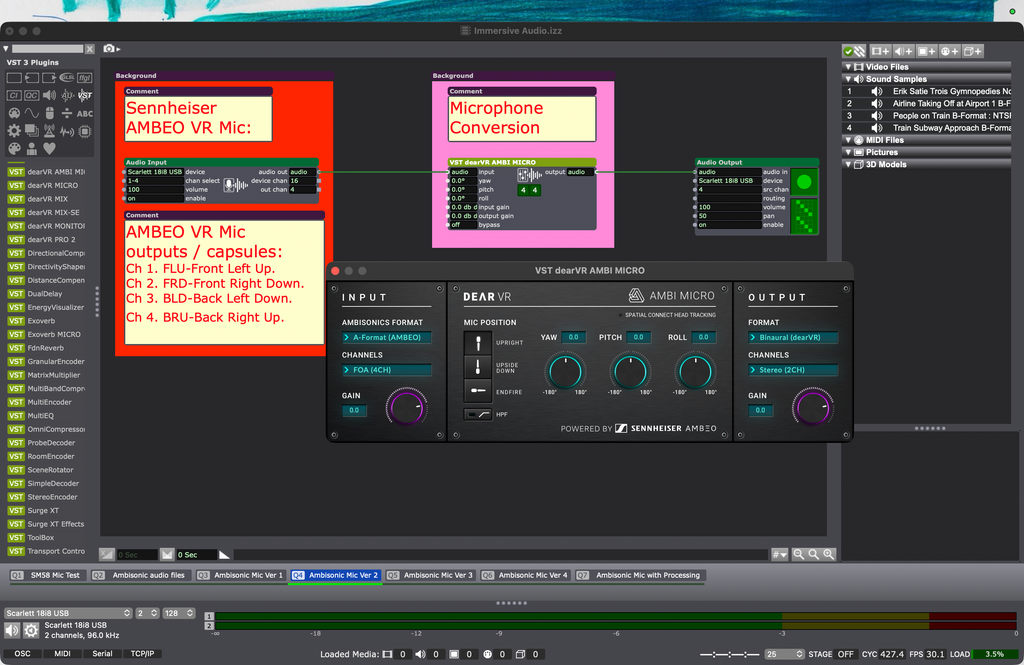Click the MIDI status button
The image size is (1024, 665).
(63, 653)
